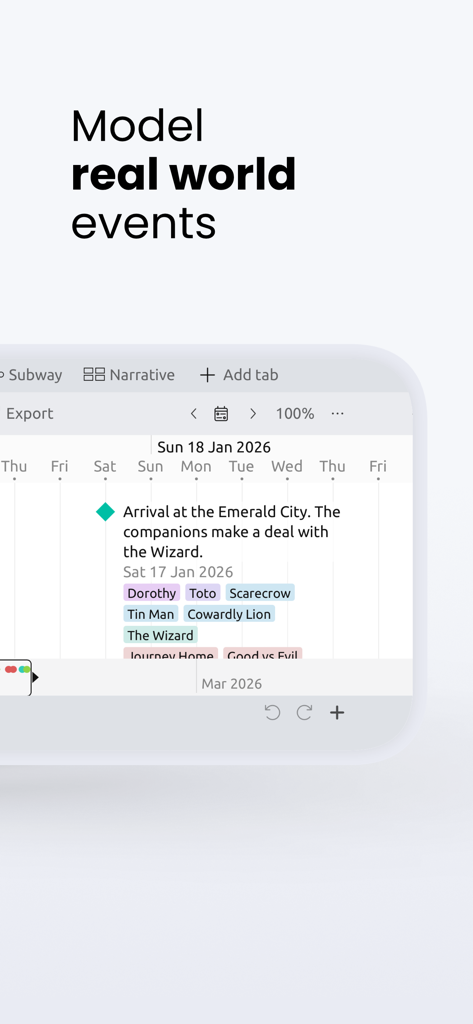The width and height of the screenshot is (473, 1024).
Task: Click the Add tab button
Action: 238,375
